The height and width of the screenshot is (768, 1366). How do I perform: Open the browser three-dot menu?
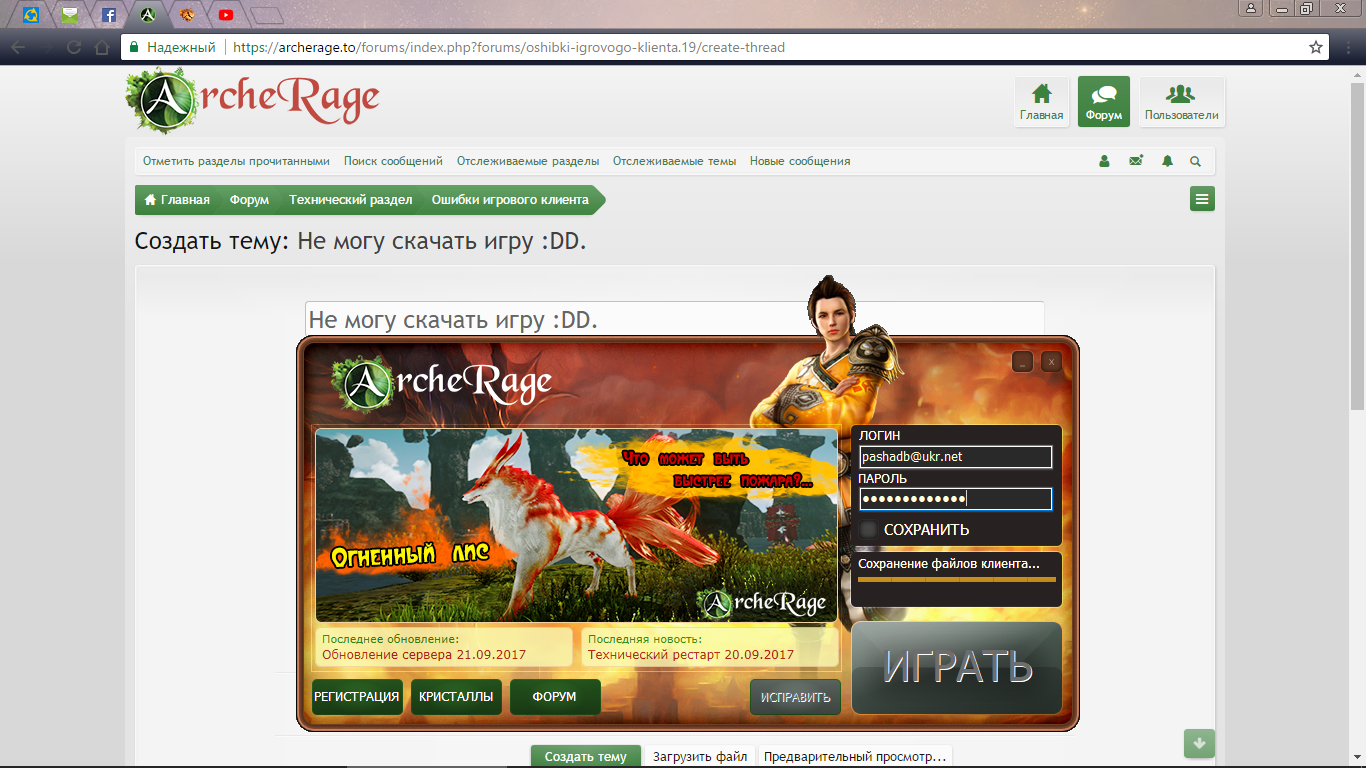(1349, 47)
